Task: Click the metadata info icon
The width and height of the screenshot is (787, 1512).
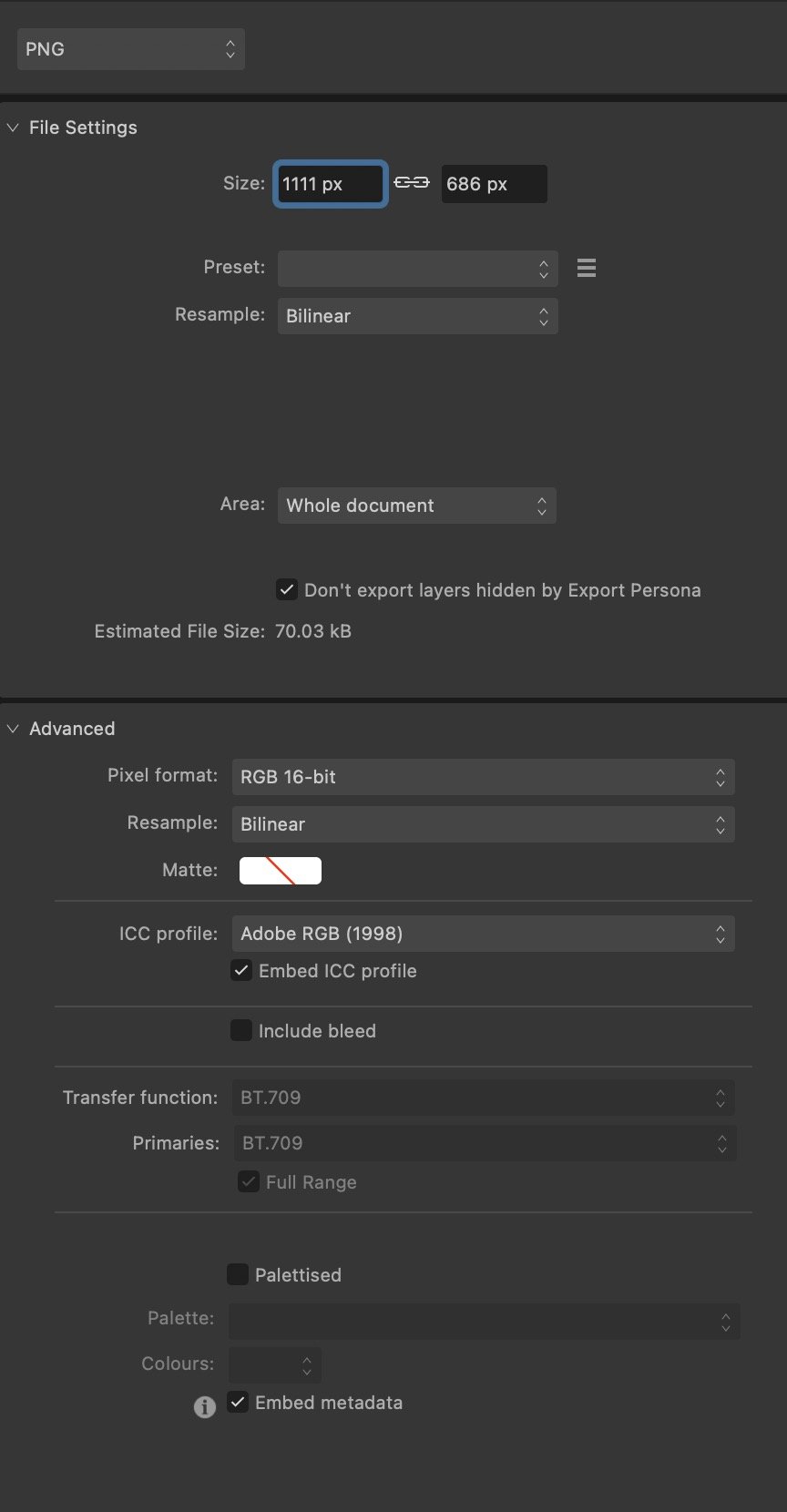Action: (205, 1407)
